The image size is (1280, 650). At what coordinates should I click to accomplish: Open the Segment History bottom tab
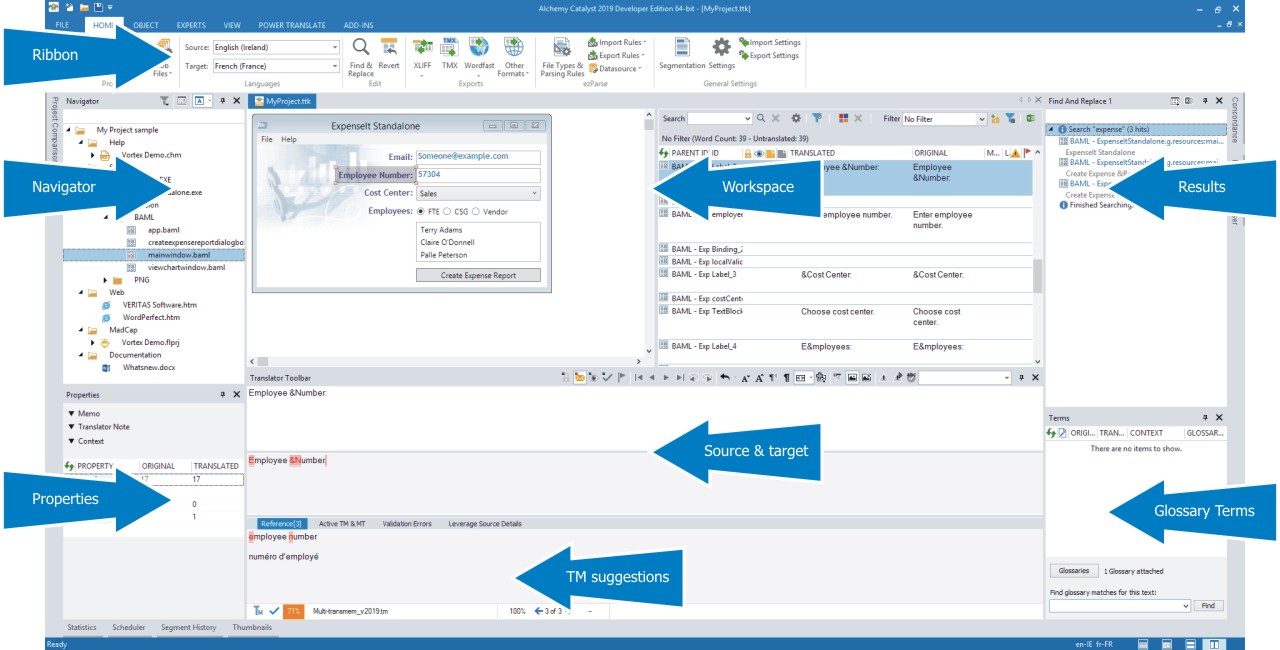188,628
